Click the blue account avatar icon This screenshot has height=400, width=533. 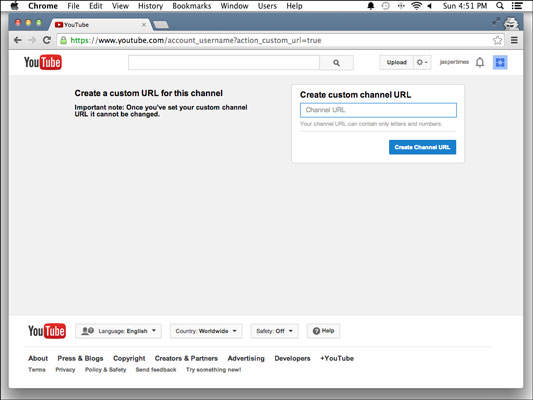(500, 62)
